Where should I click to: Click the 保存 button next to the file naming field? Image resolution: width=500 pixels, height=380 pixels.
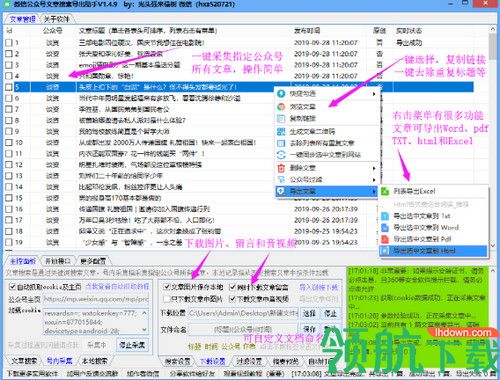coord(309,329)
